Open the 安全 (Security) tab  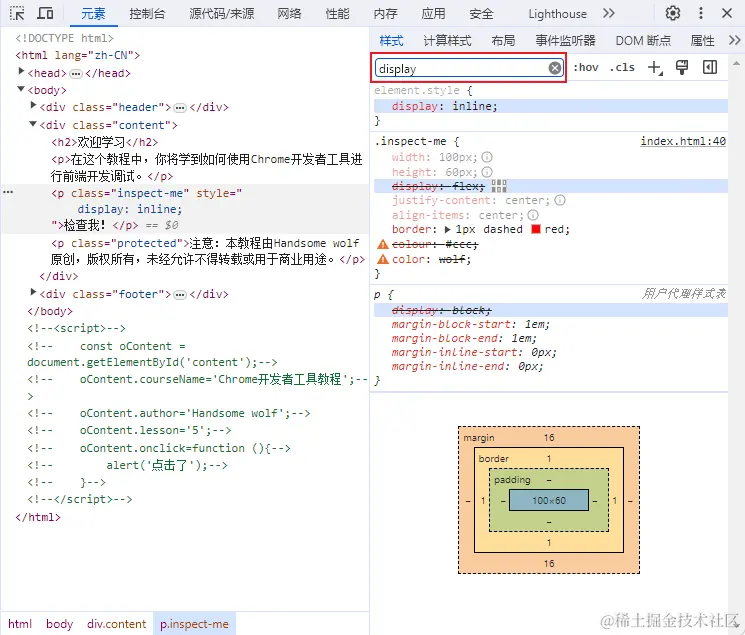click(x=481, y=14)
